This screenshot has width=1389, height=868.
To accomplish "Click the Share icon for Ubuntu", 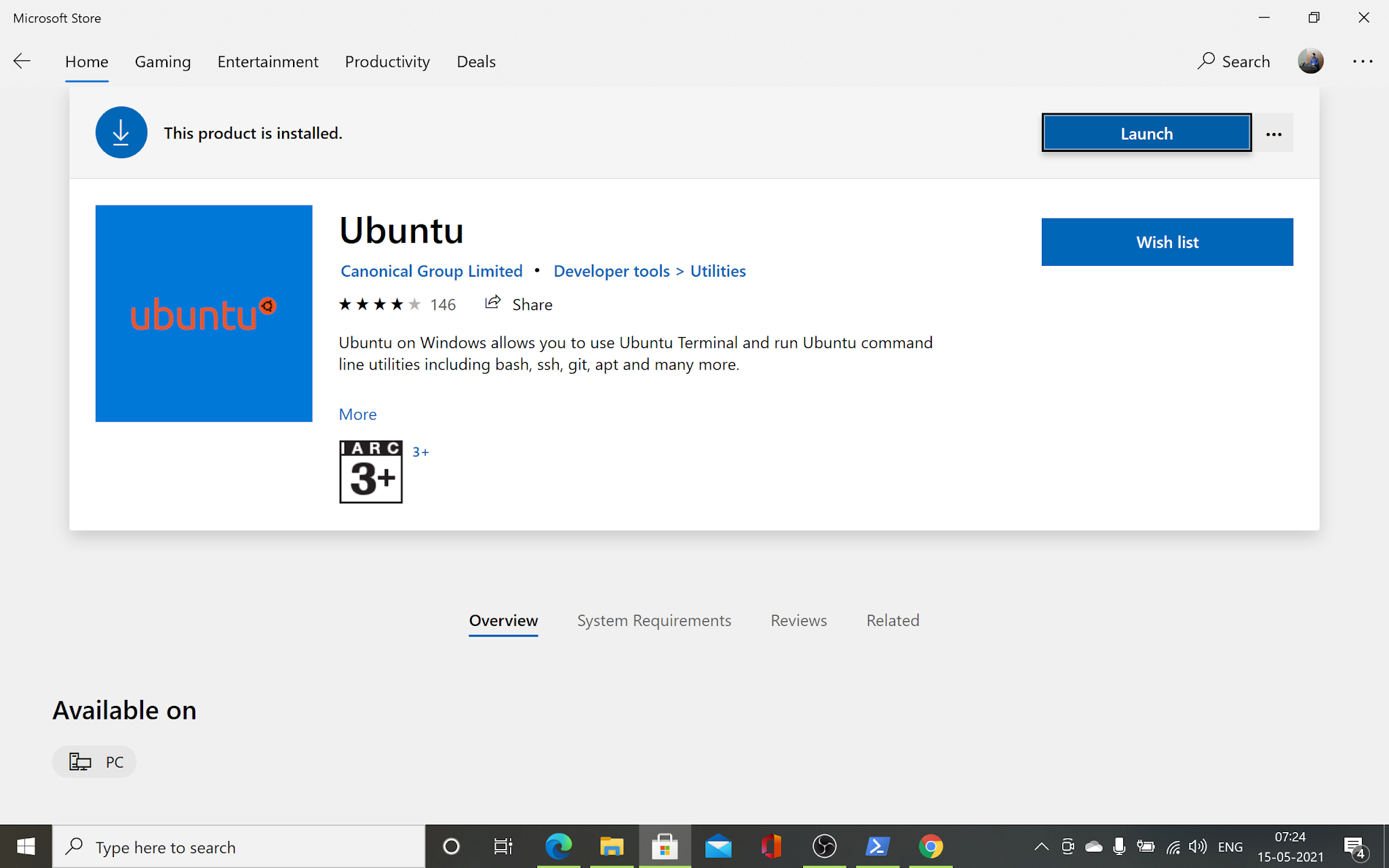I will 493,303.
